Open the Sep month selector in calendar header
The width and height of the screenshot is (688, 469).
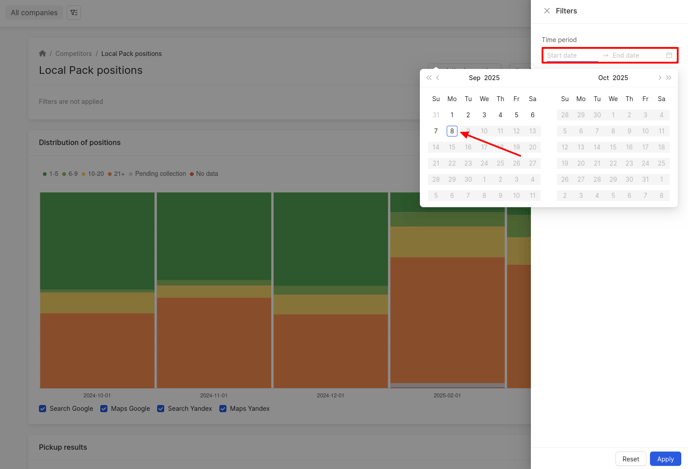click(x=474, y=78)
